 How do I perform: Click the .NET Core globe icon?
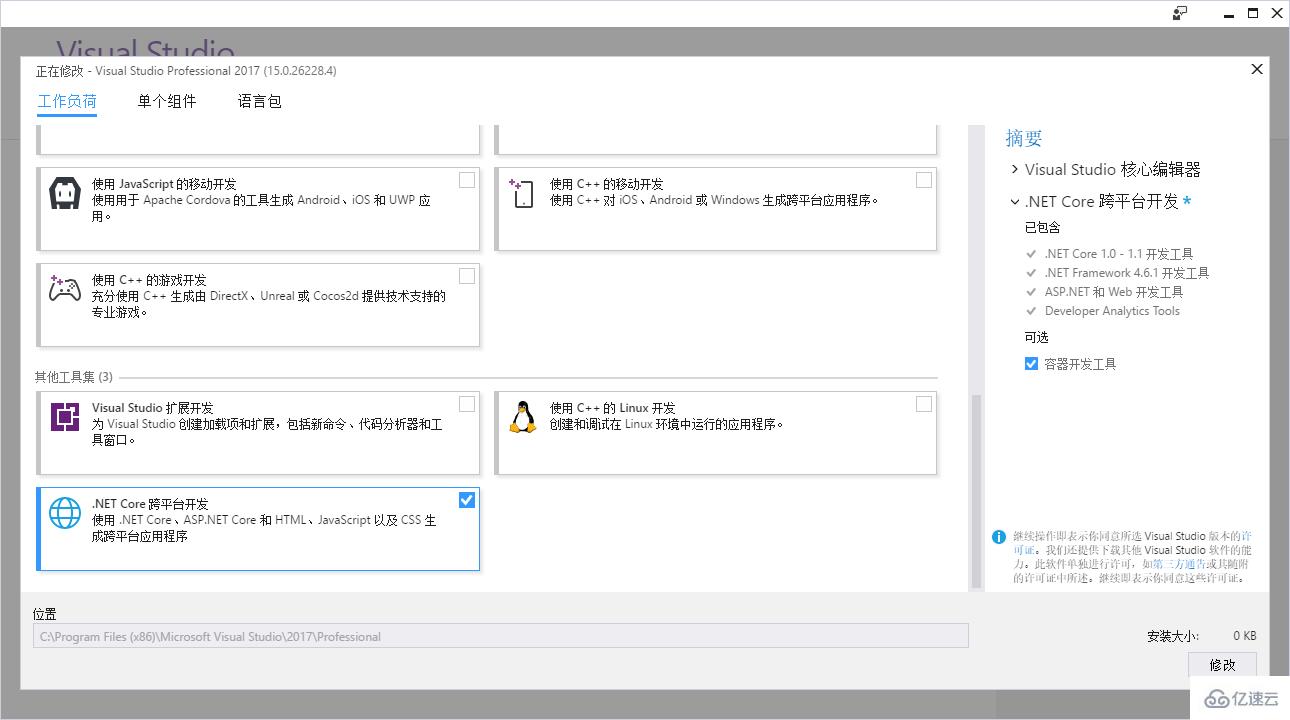[65, 513]
